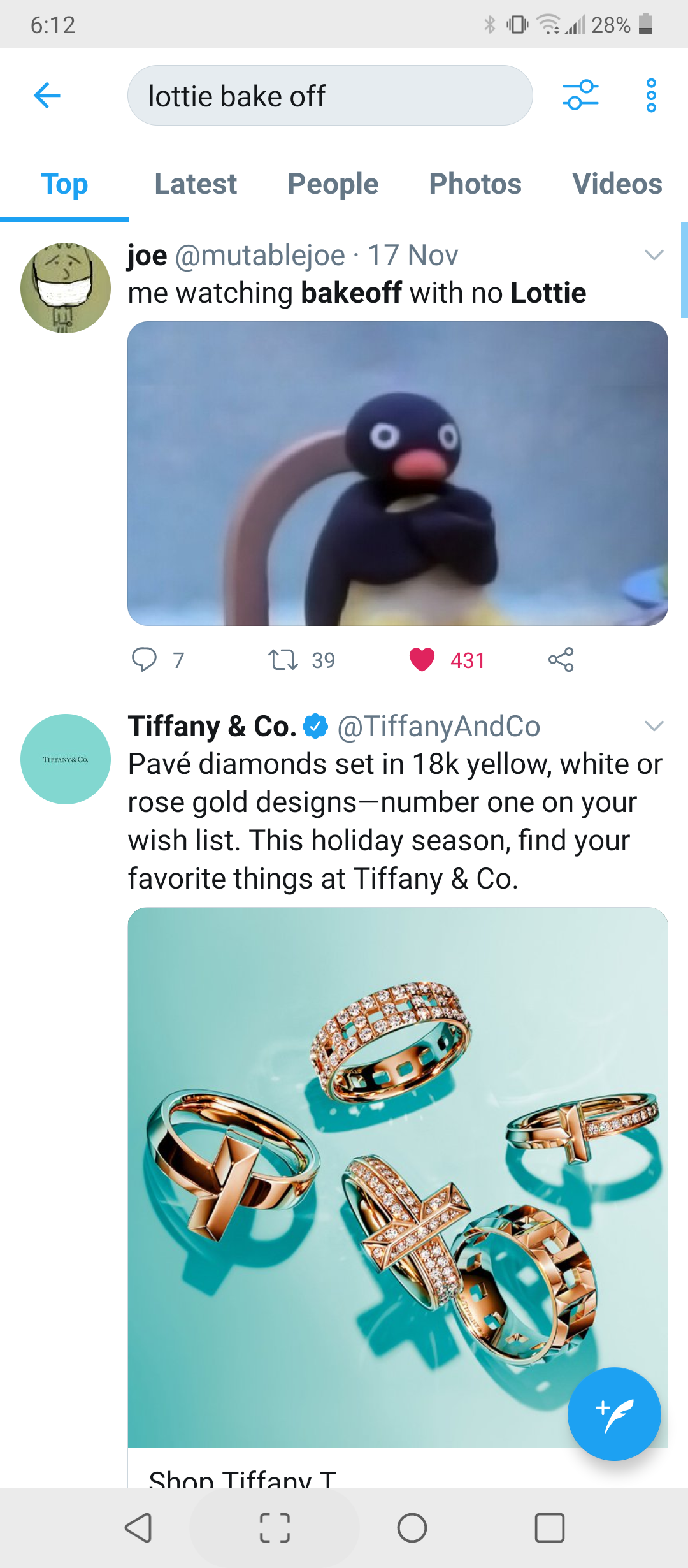The image size is (688, 1568).
Task: Expand the options chevron on joe's tweet
Action: (654, 255)
